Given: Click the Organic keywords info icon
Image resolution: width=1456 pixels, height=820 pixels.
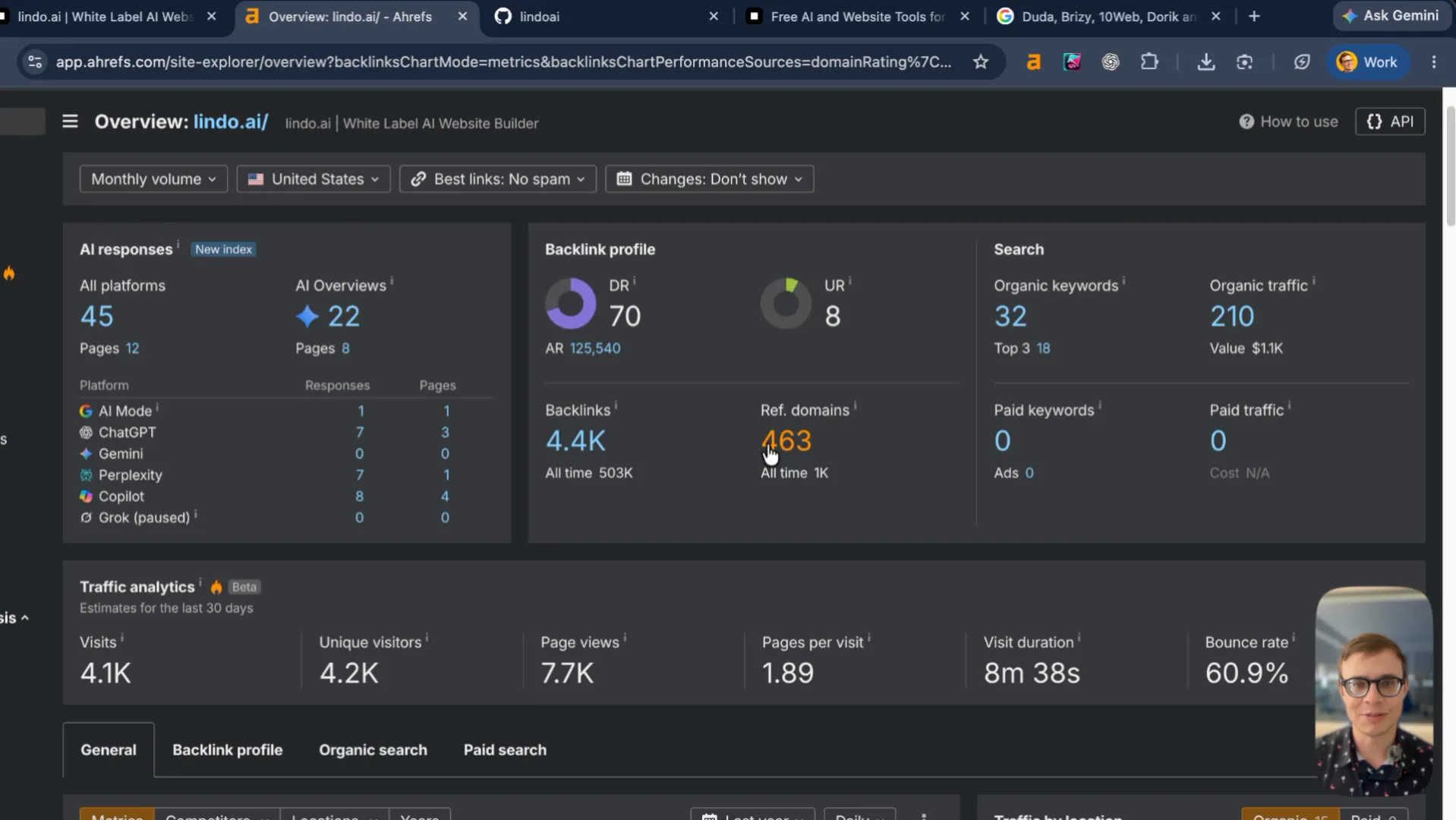Looking at the screenshot, I should [x=1124, y=282].
